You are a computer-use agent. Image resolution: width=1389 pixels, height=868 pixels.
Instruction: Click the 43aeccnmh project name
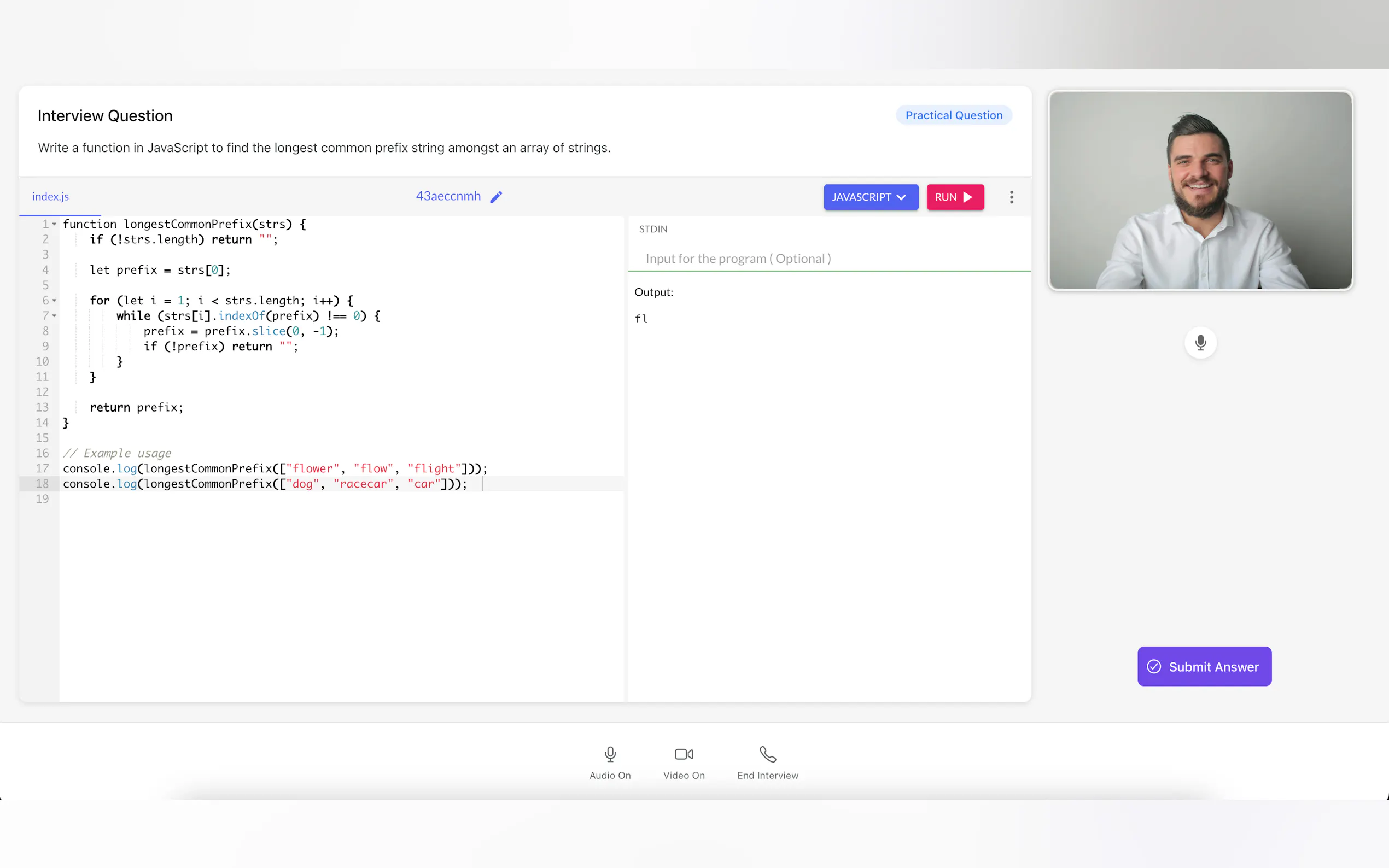448,196
